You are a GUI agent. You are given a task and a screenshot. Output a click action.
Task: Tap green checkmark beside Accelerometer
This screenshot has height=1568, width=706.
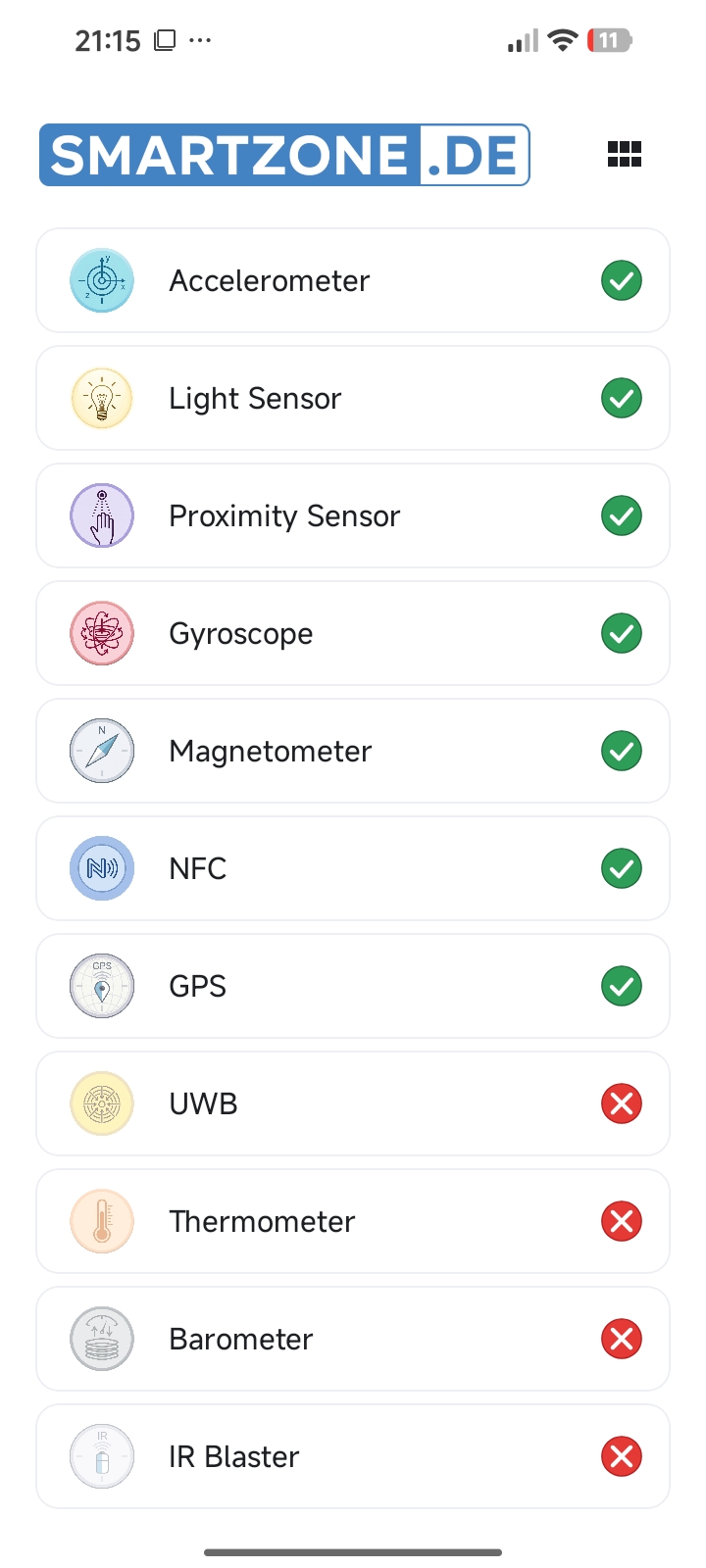click(x=622, y=280)
